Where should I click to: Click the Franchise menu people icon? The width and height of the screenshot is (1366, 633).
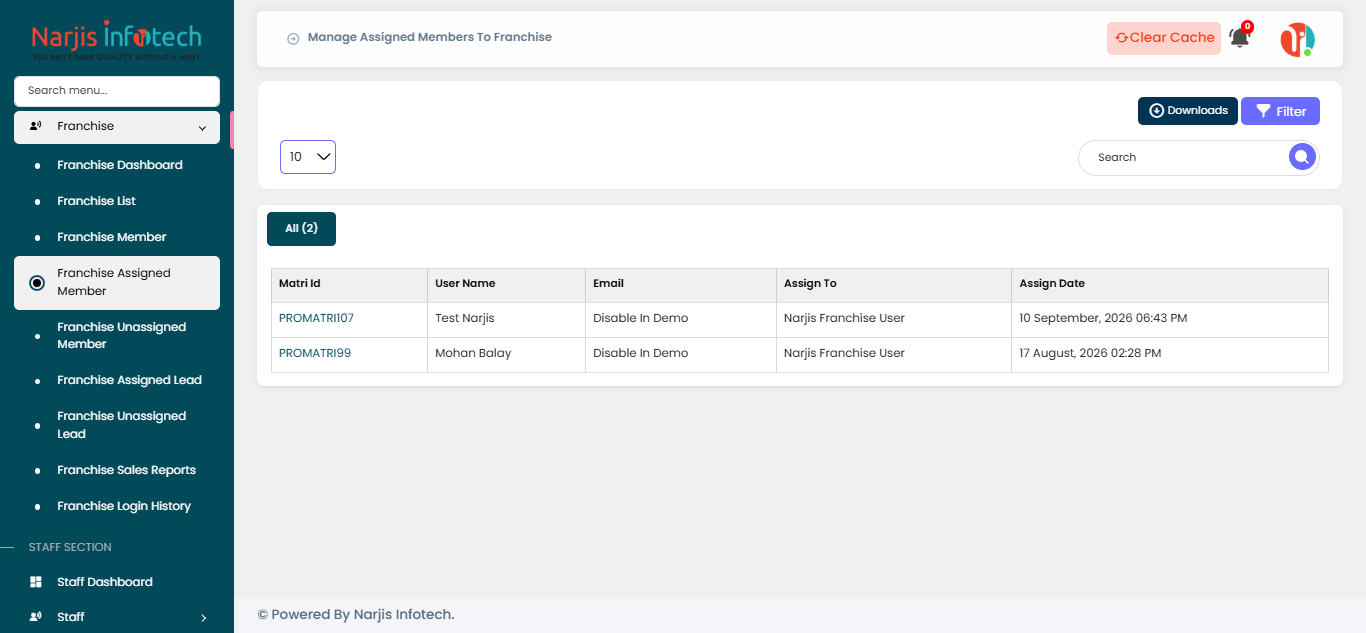pyautogui.click(x=36, y=126)
